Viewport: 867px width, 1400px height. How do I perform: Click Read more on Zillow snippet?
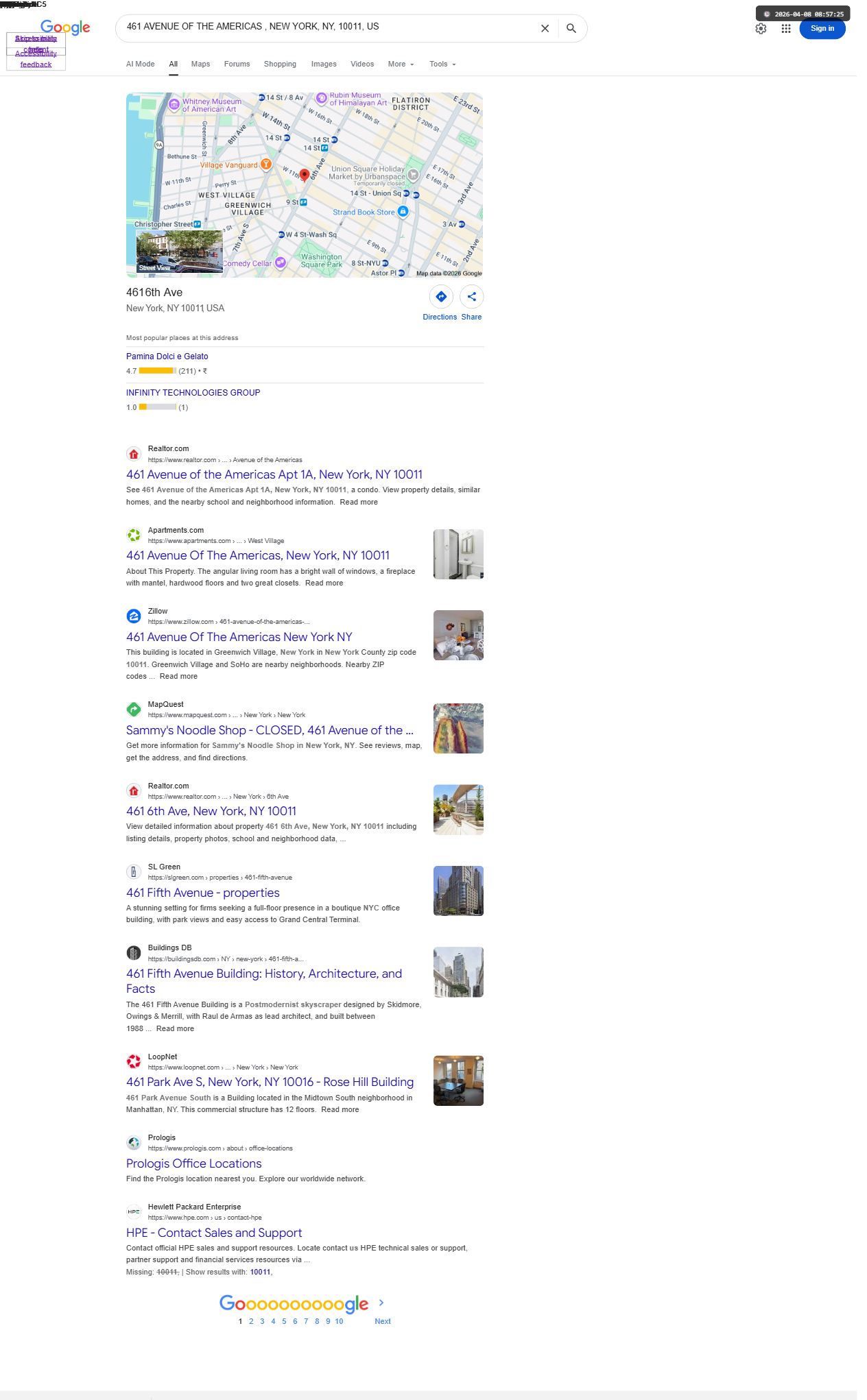point(178,677)
